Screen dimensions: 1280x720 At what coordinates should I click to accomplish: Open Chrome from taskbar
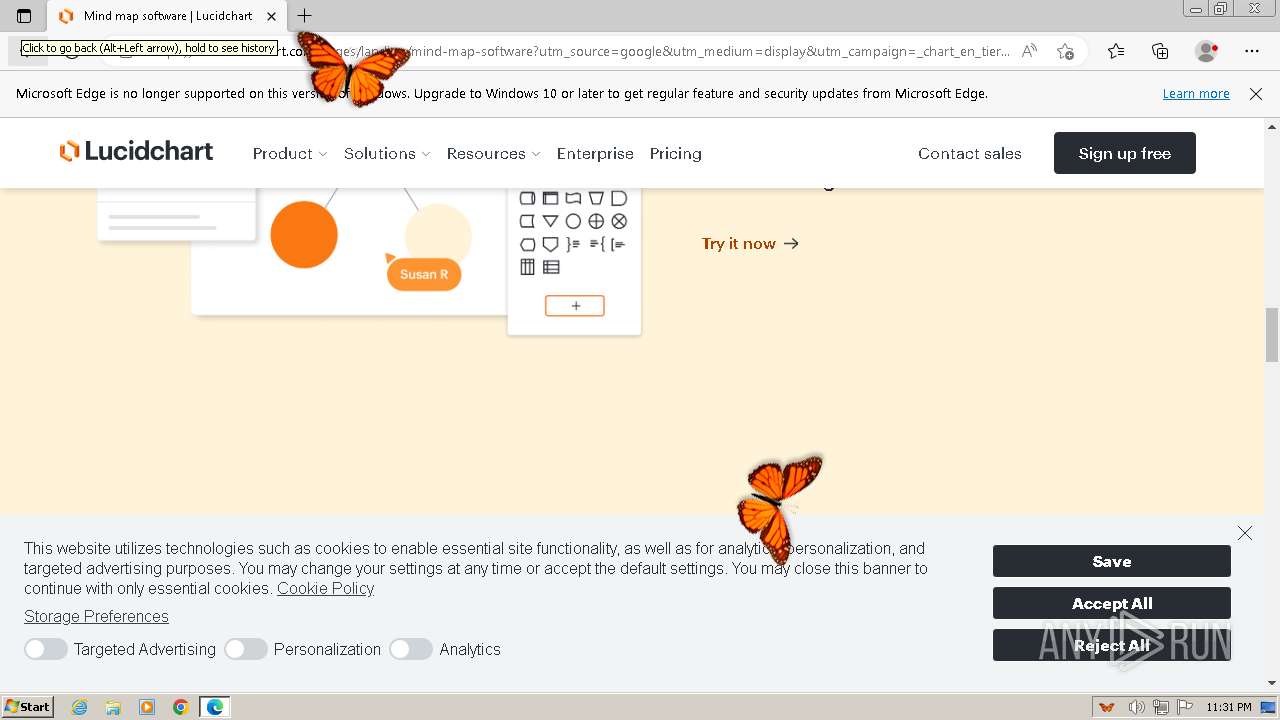point(180,707)
